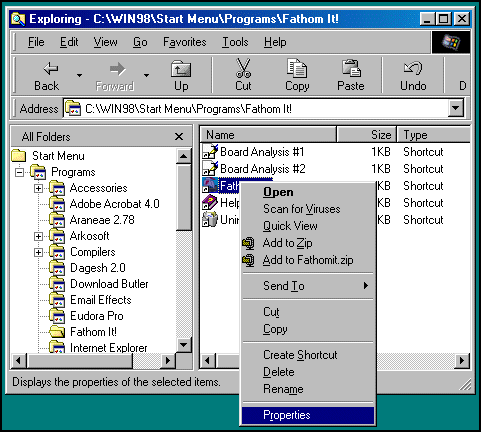This screenshot has width=481, height=432.
Task: Open the Back history dropdown arrow
Action: (79, 75)
